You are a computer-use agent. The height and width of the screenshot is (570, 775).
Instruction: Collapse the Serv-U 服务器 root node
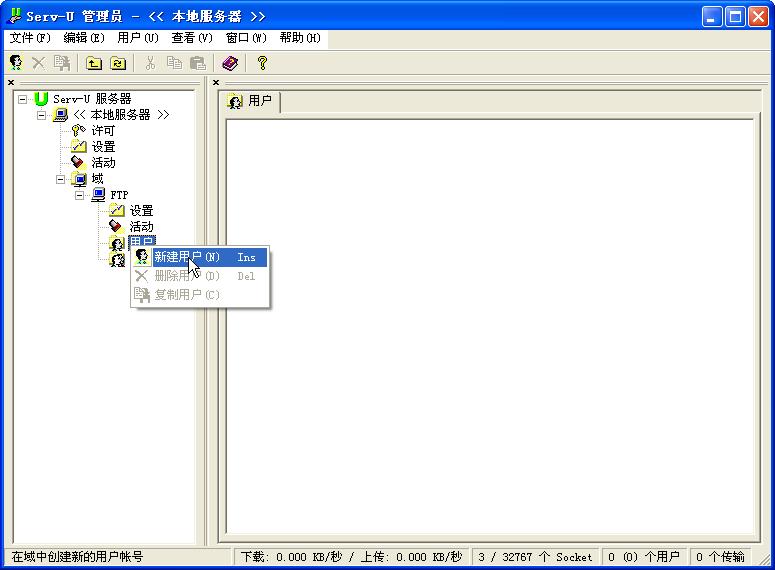click(22, 99)
